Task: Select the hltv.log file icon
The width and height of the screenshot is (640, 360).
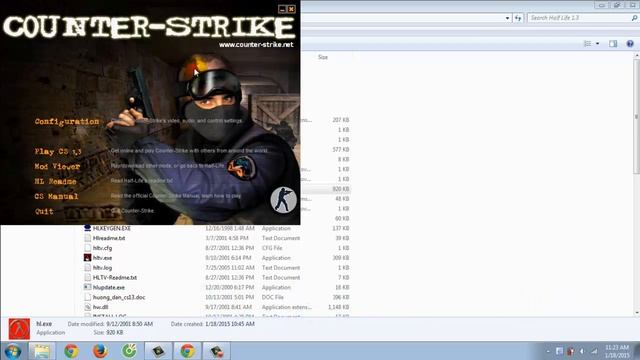Action: tap(87, 267)
